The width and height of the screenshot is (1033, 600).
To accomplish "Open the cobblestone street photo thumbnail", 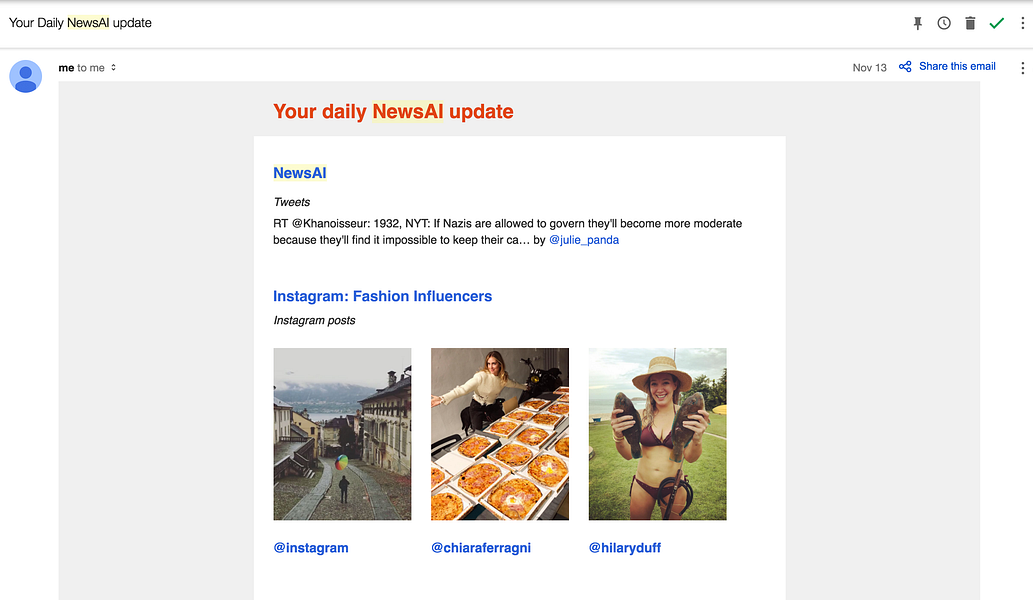I will [x=342, y=434].
